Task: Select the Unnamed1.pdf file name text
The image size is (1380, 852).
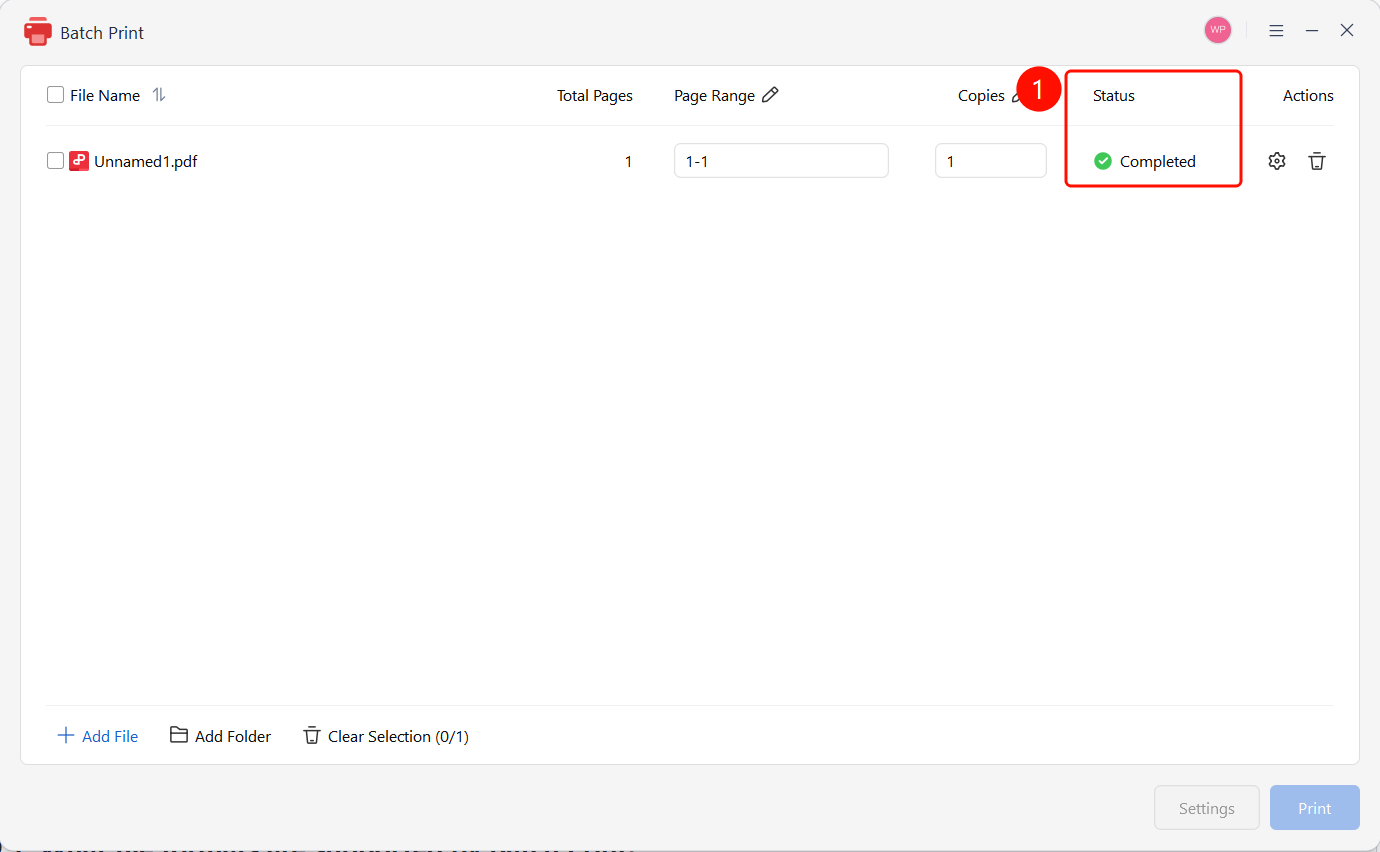Action: (146, 161)
